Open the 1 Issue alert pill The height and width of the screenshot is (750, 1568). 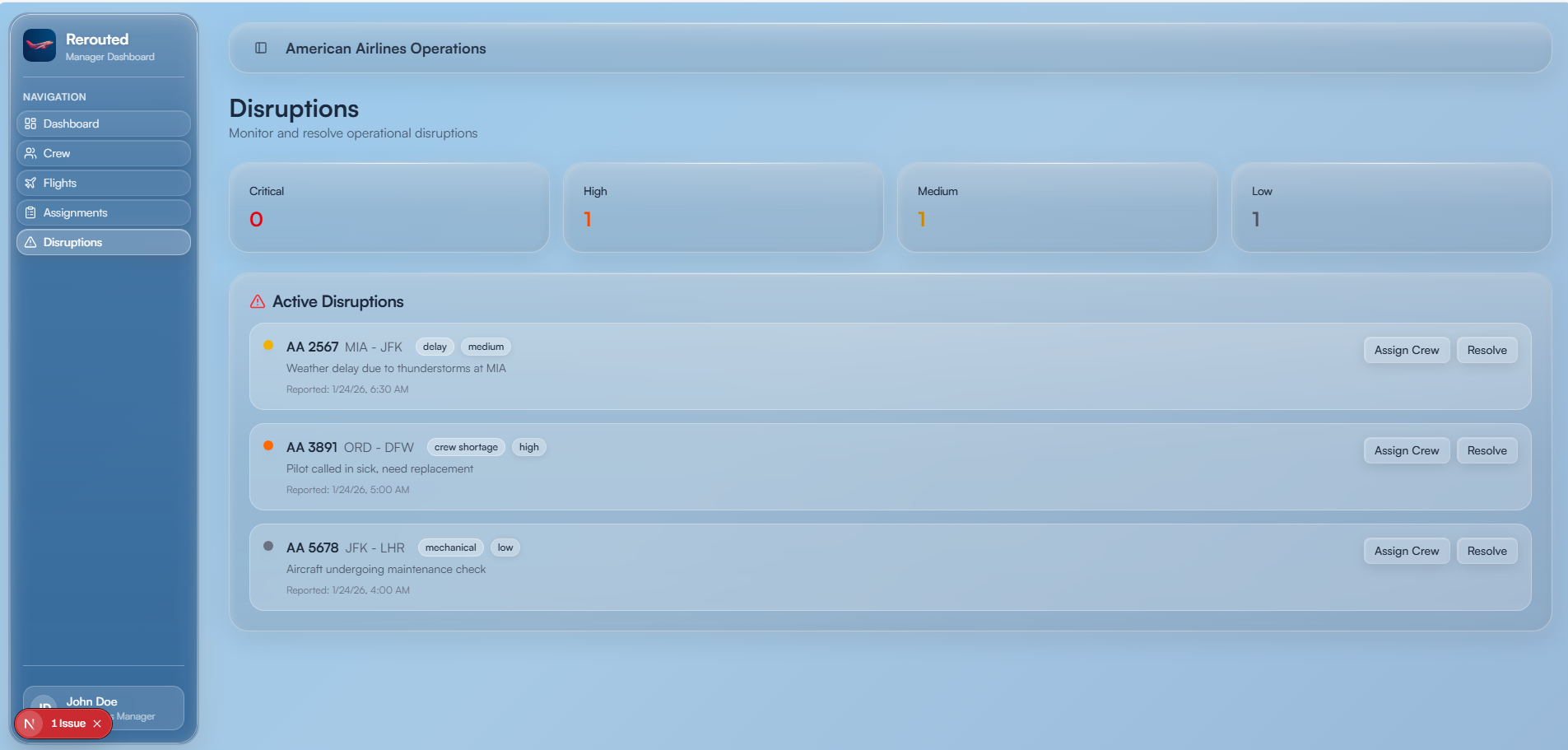click(63, 724)
